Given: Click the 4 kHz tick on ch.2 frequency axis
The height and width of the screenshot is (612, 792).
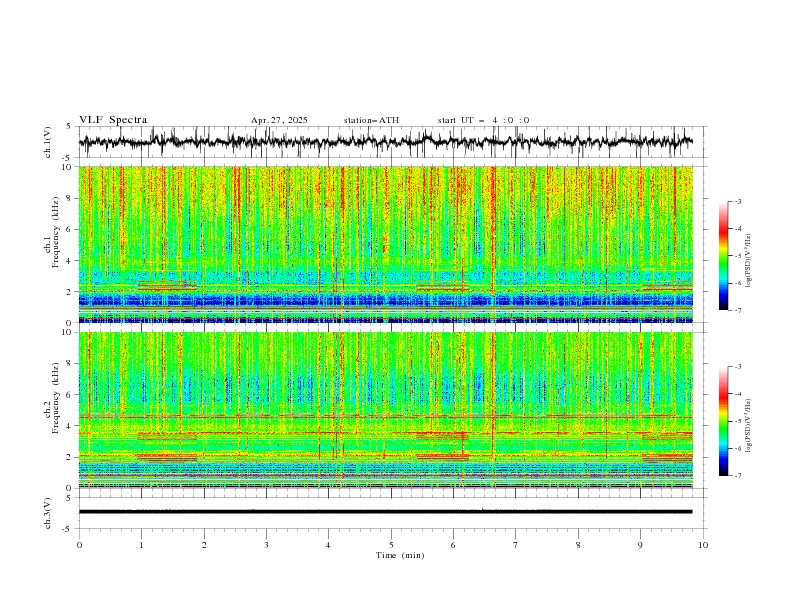Looking at the screenshot, I should [x=70, y=426].
